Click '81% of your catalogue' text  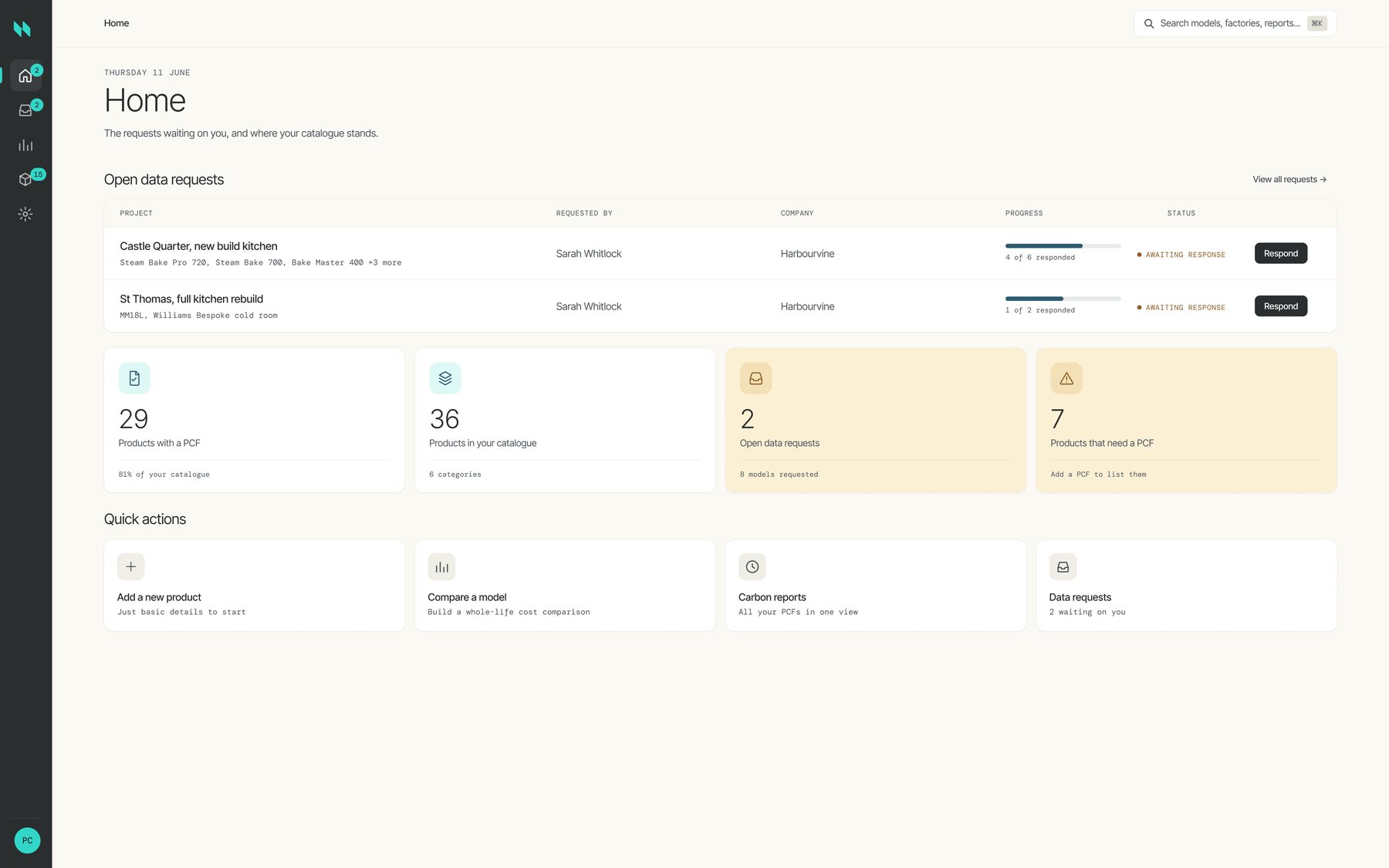pyautogui.click(x=164, y=475)
